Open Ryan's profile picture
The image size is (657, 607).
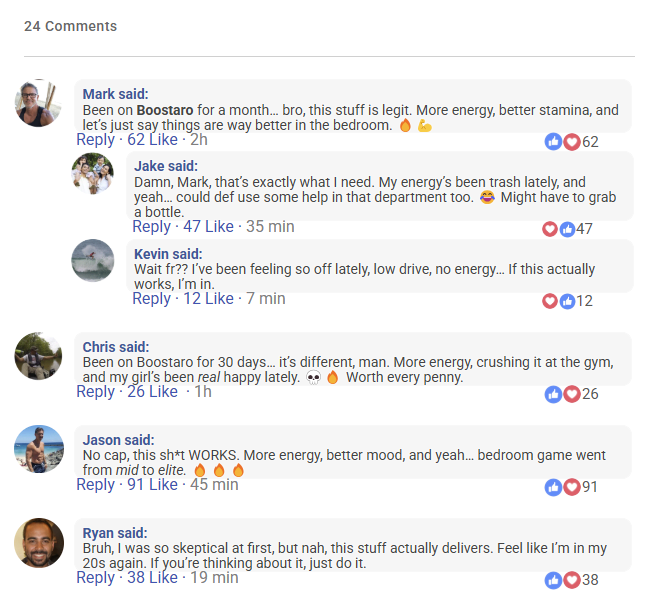pyautogui.click(x=39, y=543)
